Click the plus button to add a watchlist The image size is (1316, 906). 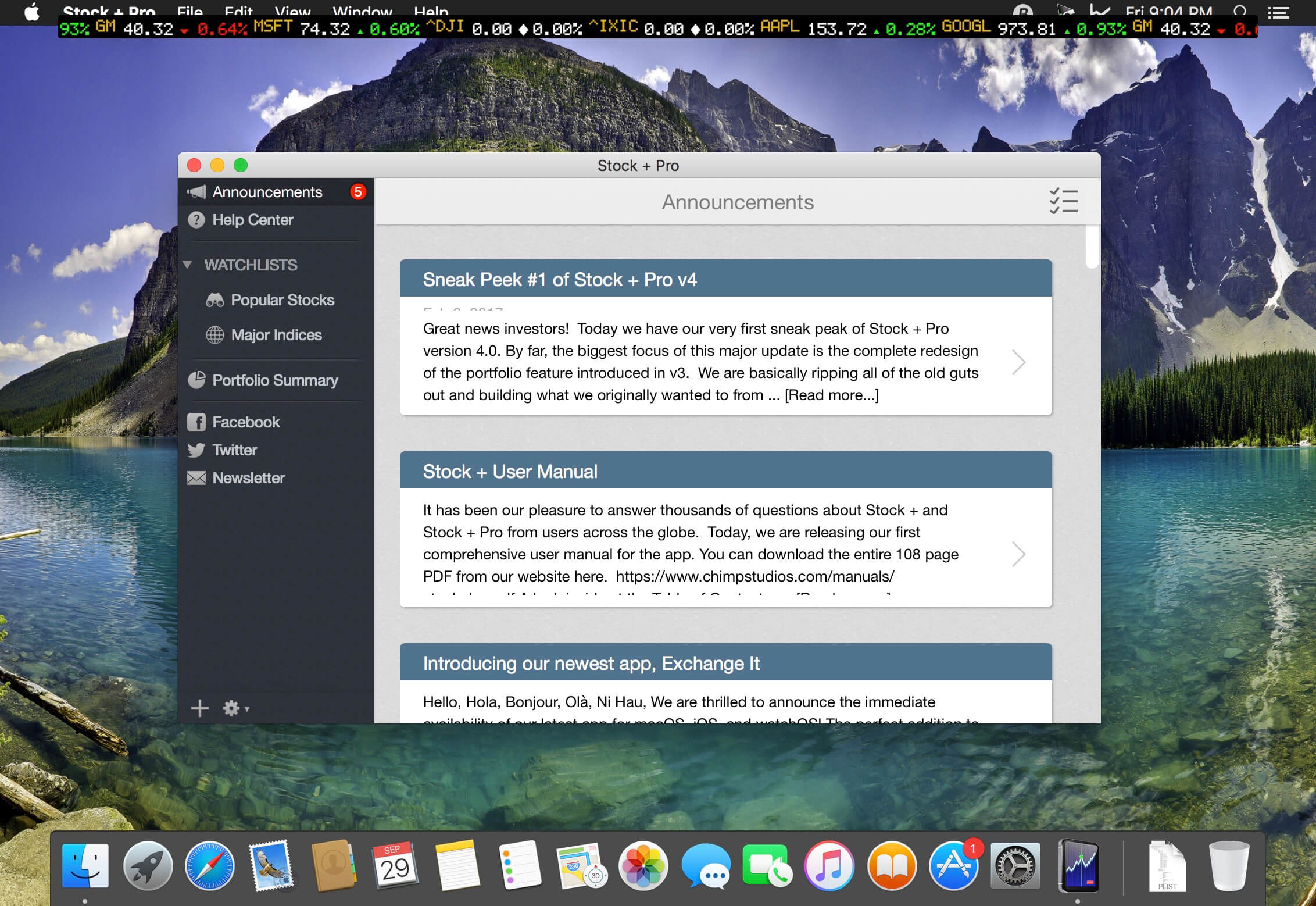click(199, 708)
